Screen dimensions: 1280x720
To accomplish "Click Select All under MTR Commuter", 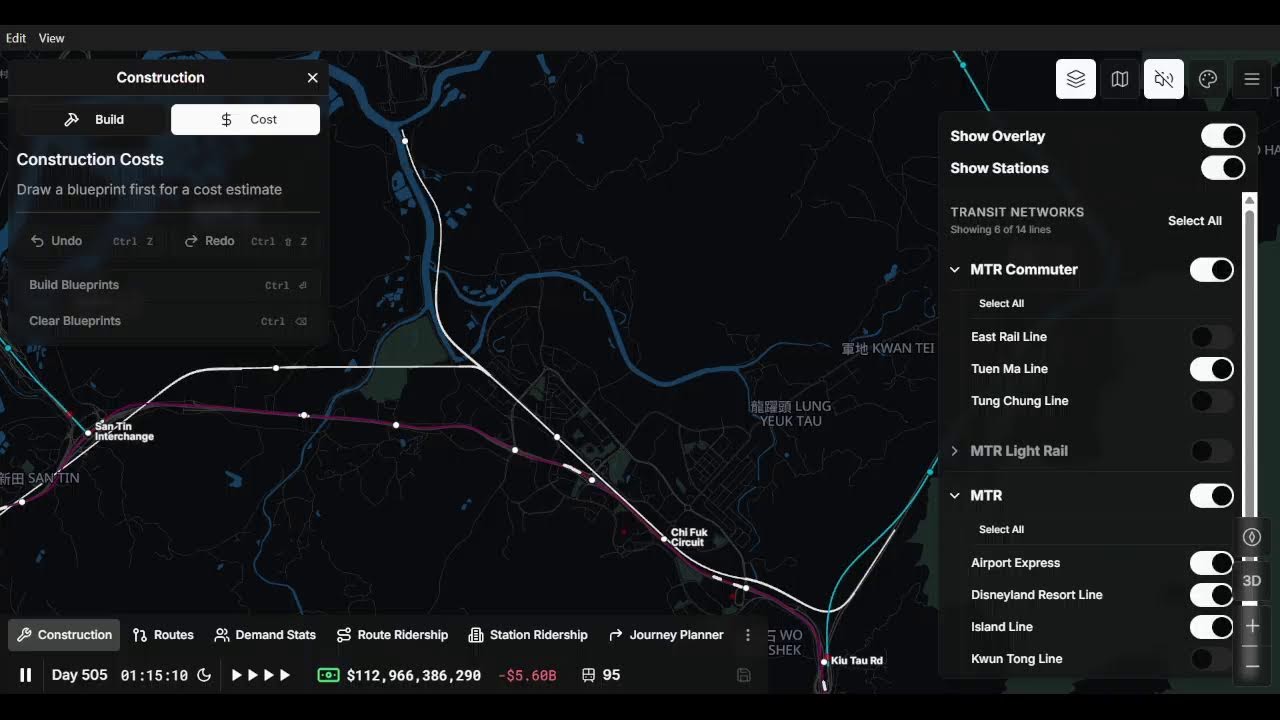I will pos(1001,304).
